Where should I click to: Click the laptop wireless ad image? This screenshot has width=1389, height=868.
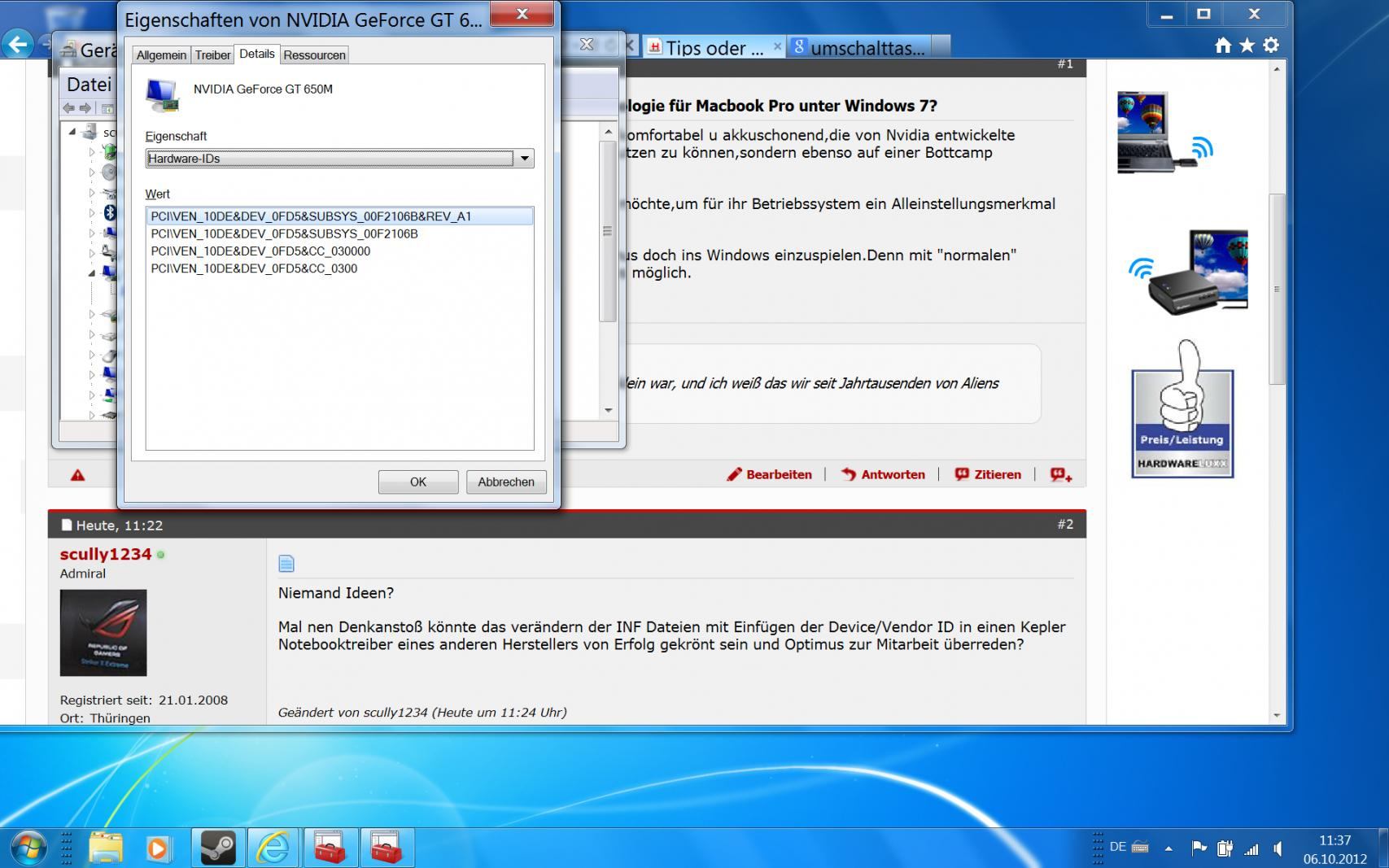click(1164, 132)
